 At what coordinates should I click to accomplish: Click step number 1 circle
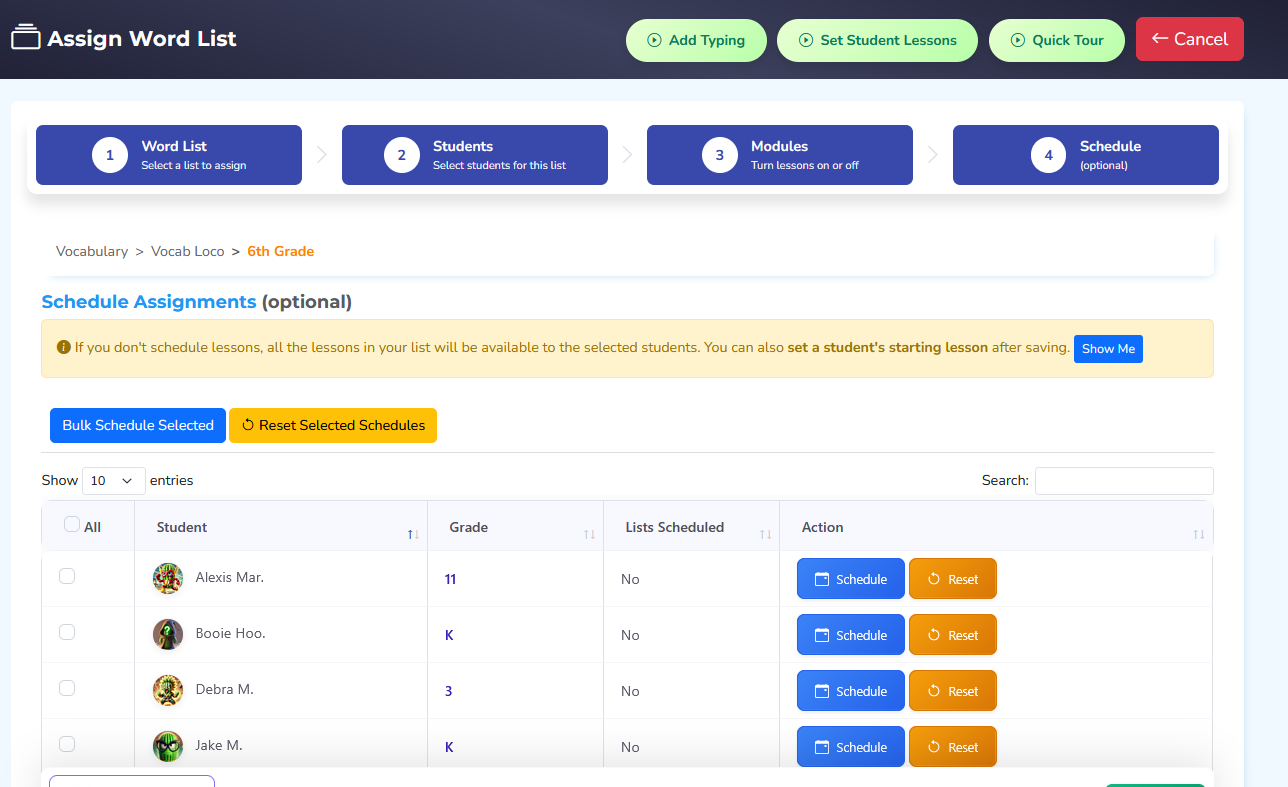pyautogui.click(x=110, y=155)
